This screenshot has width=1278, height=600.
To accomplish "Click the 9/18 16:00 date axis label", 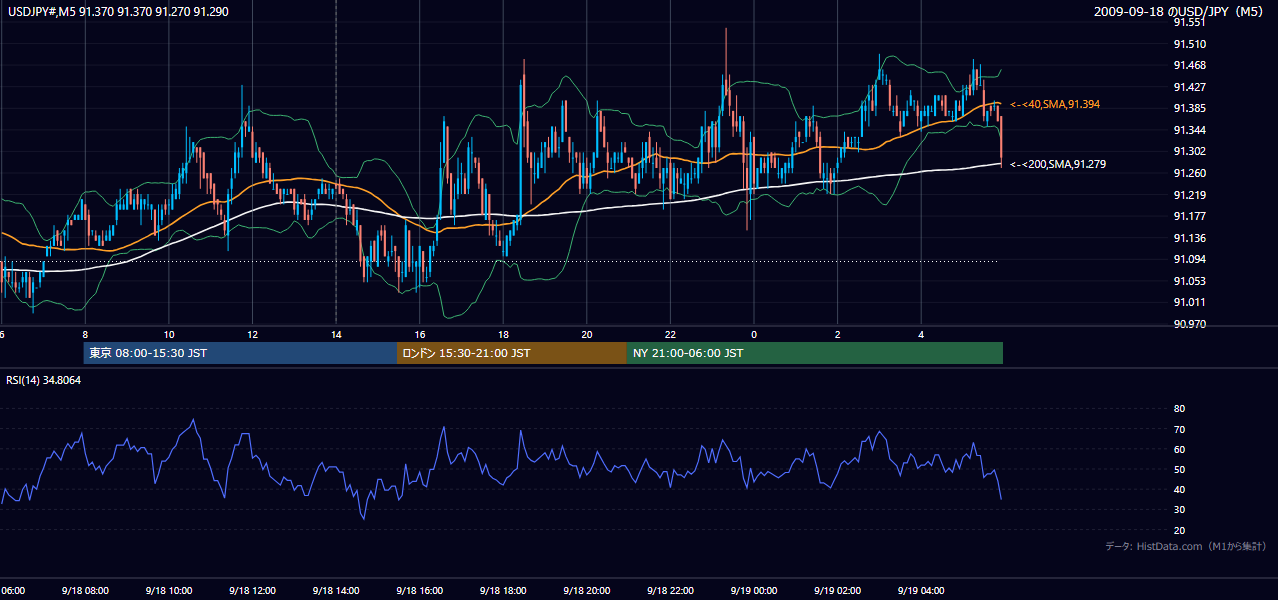I will point(419,591).
